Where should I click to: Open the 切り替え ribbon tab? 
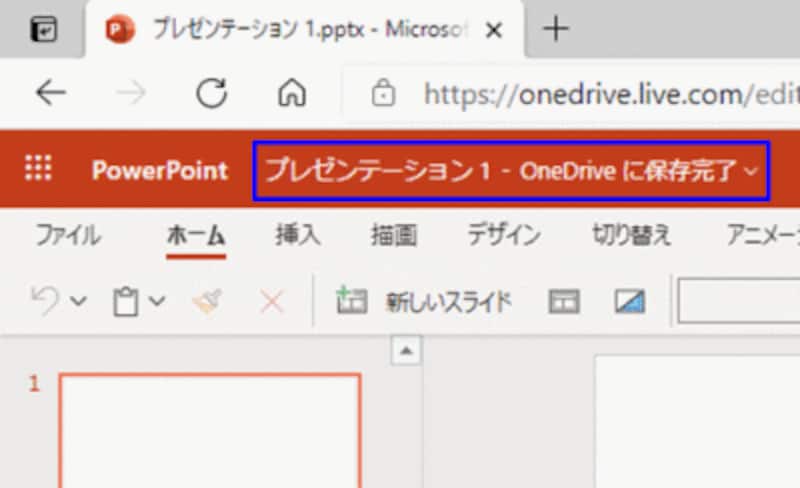click(x=631, y=235)
